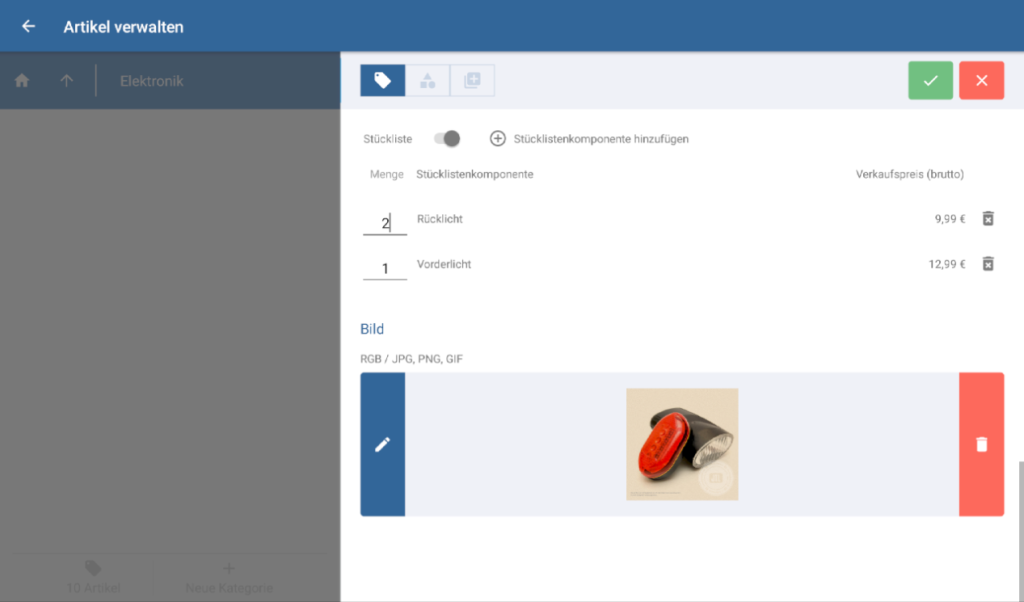
Task: Confirm changes with green checkmark button
Action: click(x=930, y=81)
